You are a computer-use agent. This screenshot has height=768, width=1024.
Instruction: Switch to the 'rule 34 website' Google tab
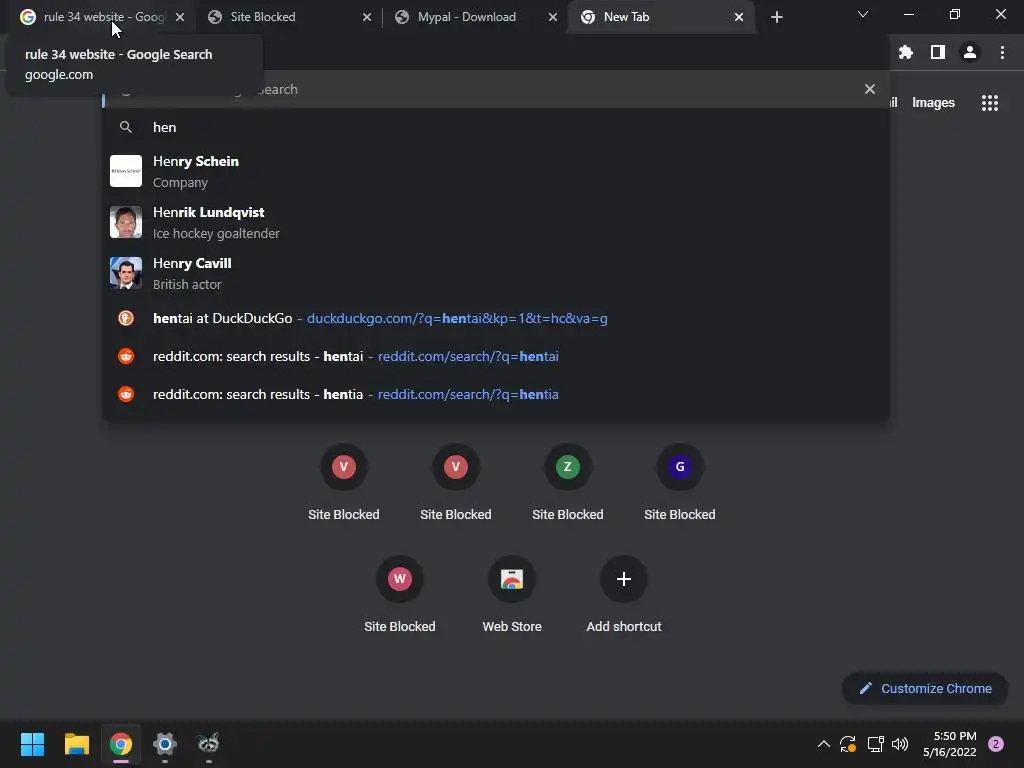(98, 17)
